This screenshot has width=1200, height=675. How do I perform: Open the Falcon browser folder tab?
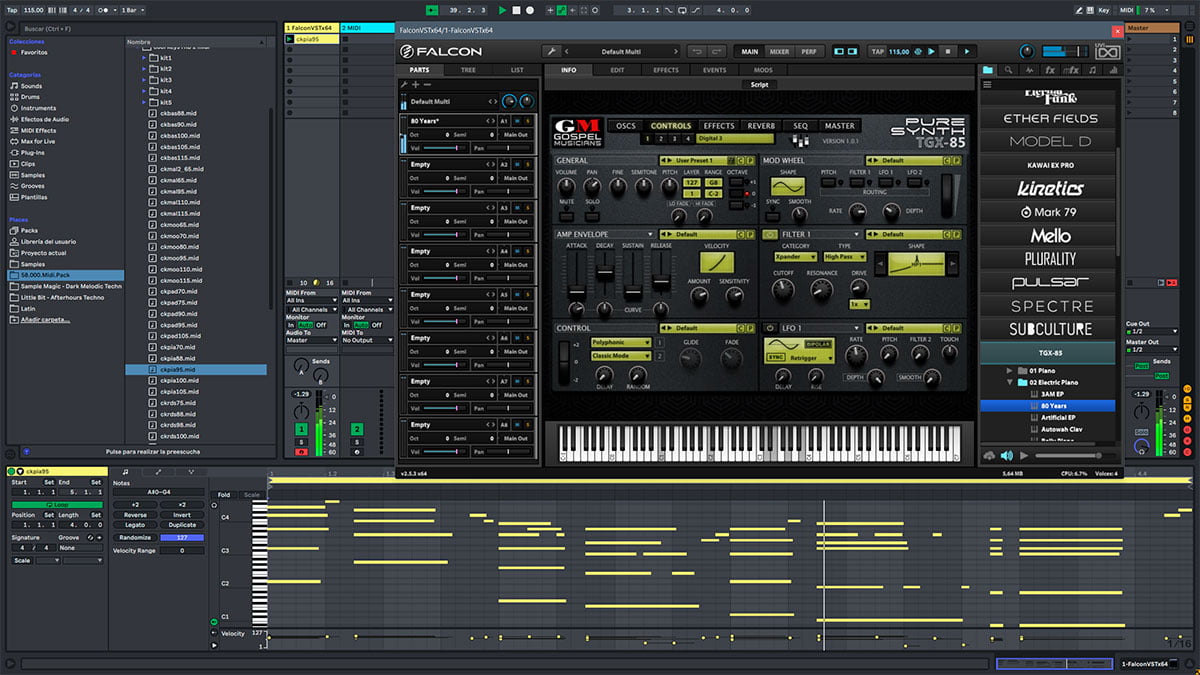click(988, 70)
